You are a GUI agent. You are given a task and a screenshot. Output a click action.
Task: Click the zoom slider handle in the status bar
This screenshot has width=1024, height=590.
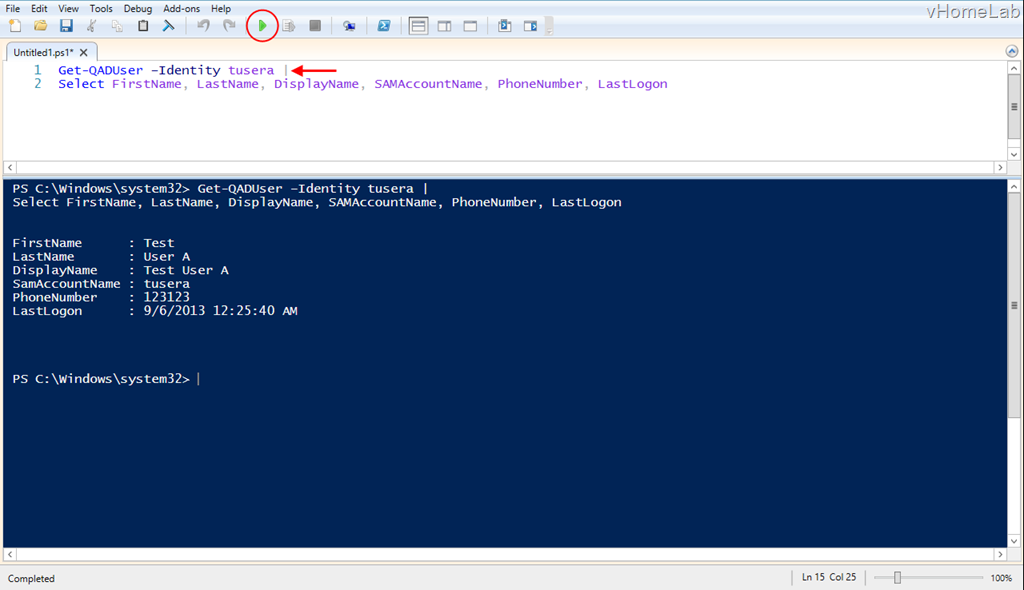[x=898, y=578]
